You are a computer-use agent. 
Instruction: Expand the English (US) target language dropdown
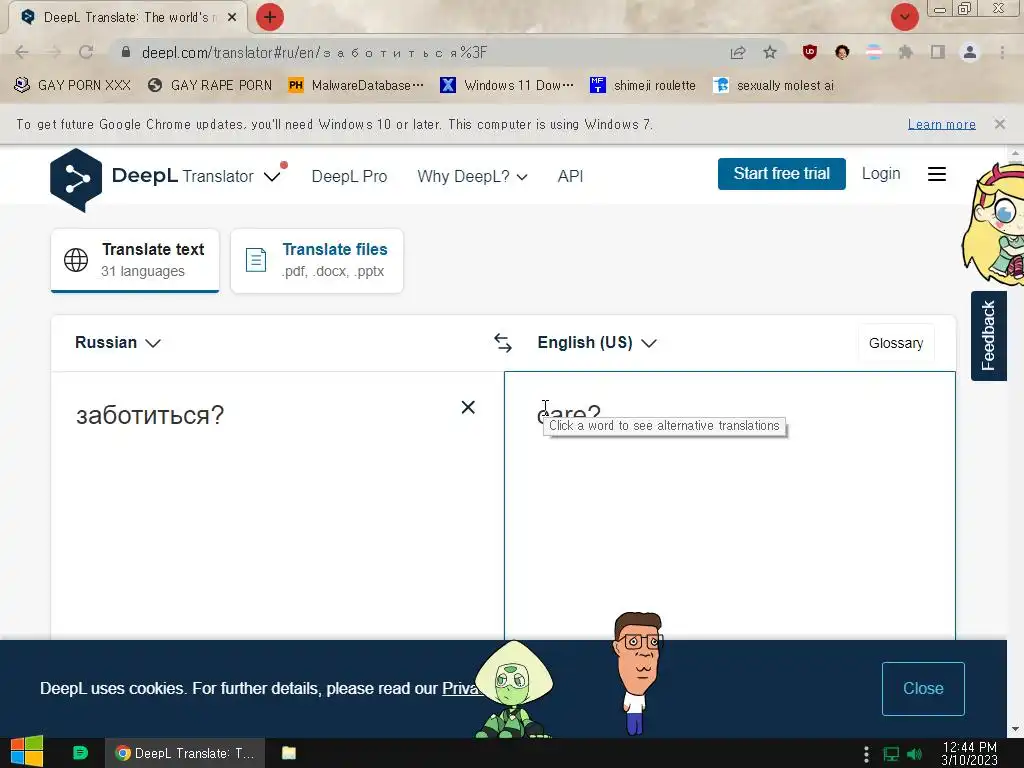point(597,343)
